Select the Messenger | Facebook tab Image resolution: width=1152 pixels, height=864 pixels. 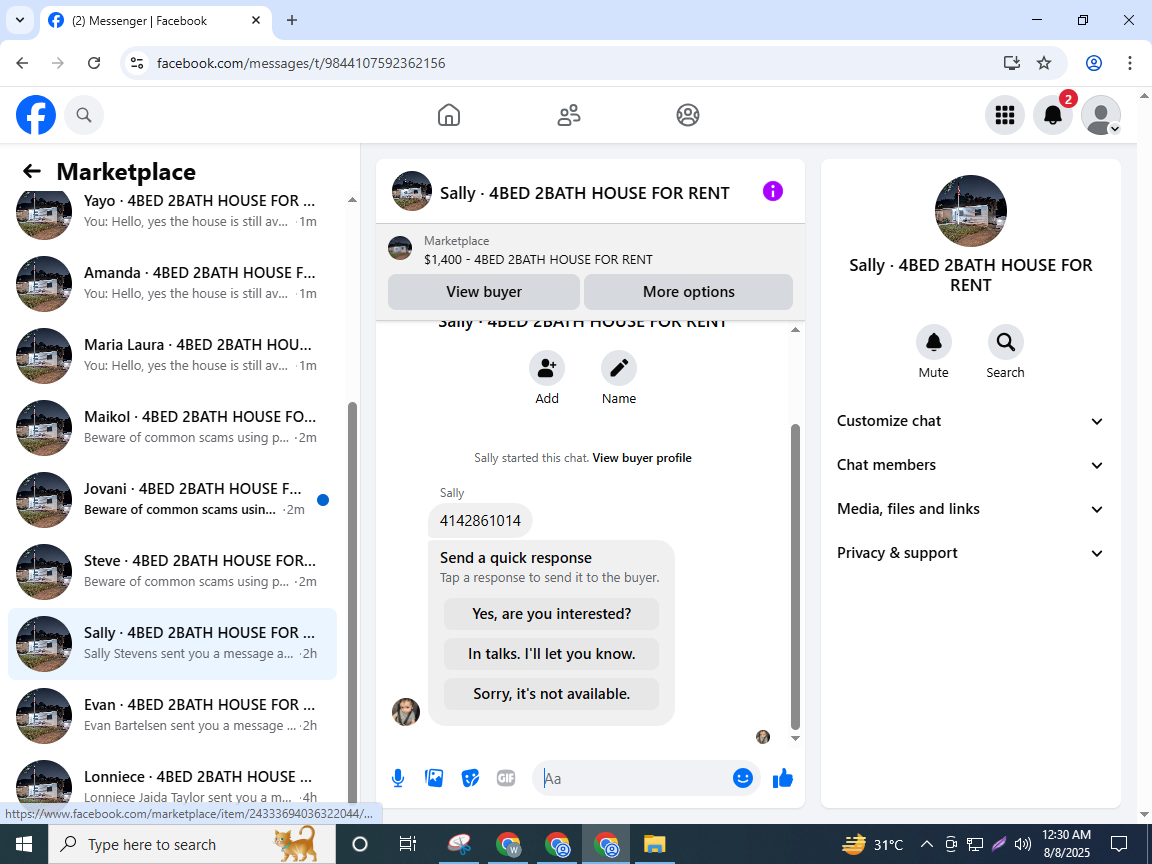[x=158, y=21]
